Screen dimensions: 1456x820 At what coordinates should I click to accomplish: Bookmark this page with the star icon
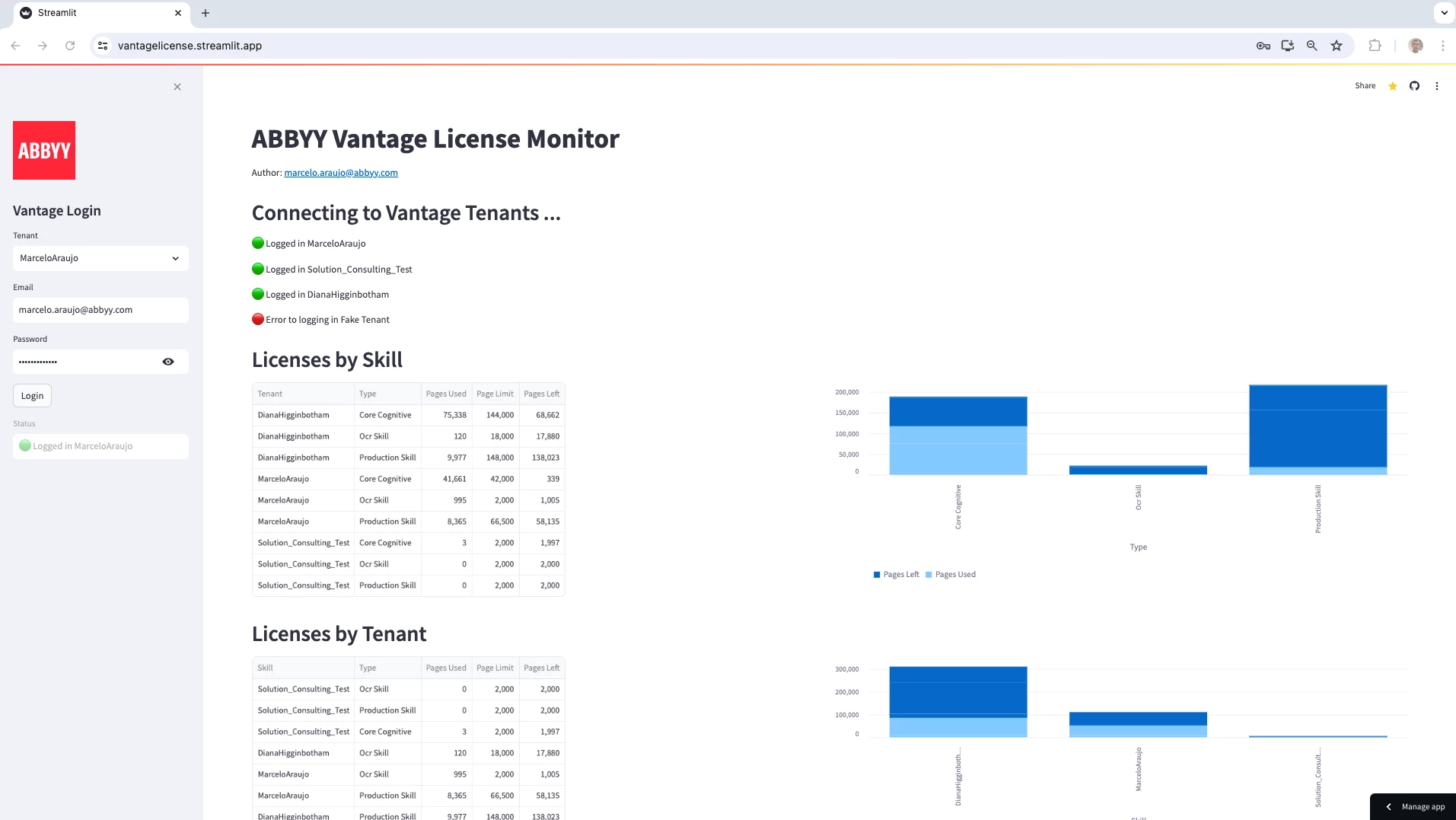pos(1337,46)
